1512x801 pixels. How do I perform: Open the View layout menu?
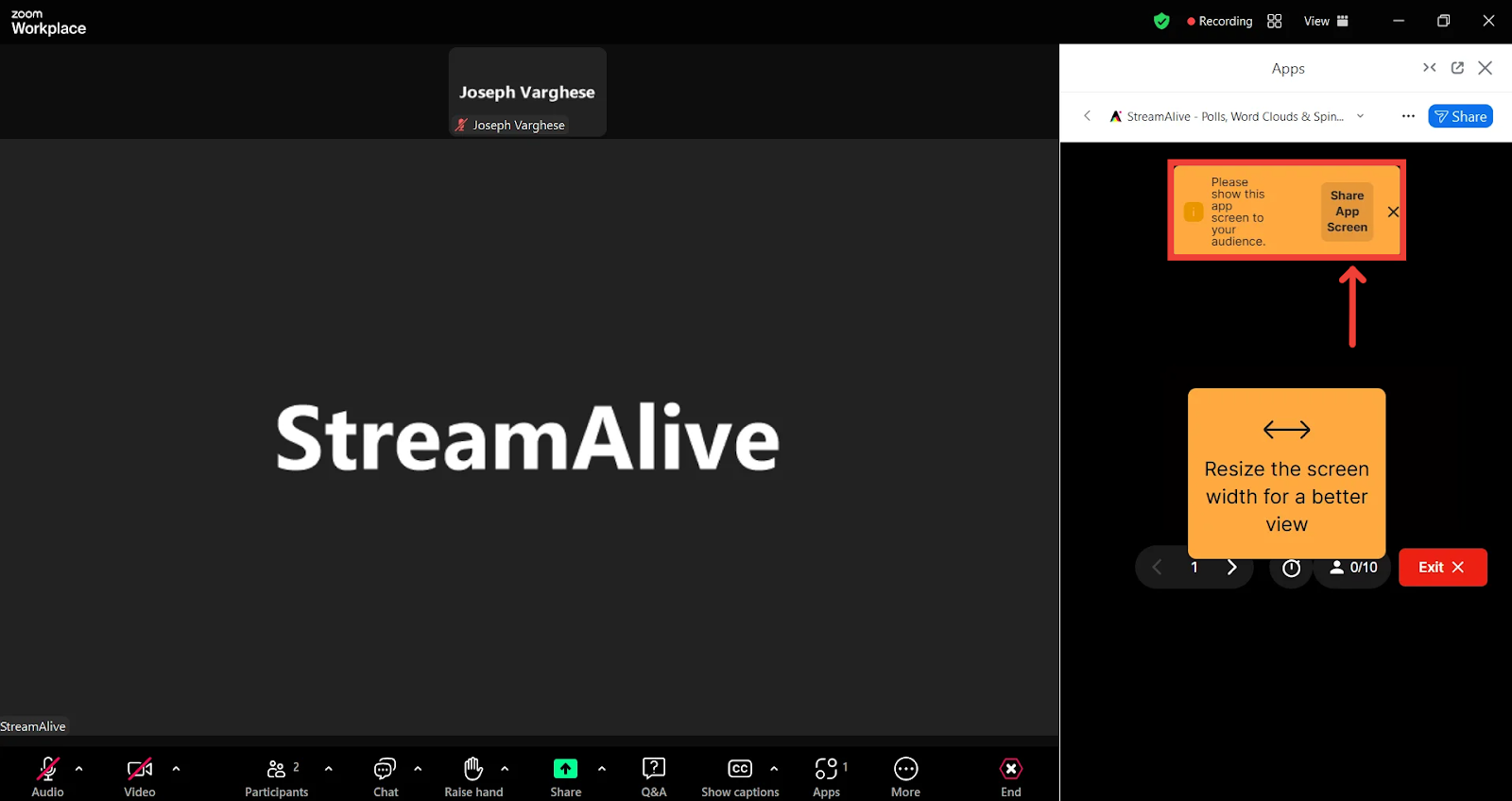pos(1326,21)
